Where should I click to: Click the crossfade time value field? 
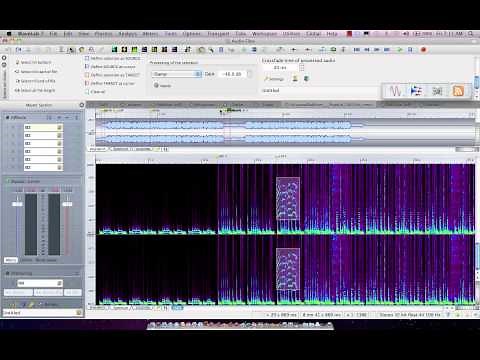pyautogui.click(x=281, y=68)
